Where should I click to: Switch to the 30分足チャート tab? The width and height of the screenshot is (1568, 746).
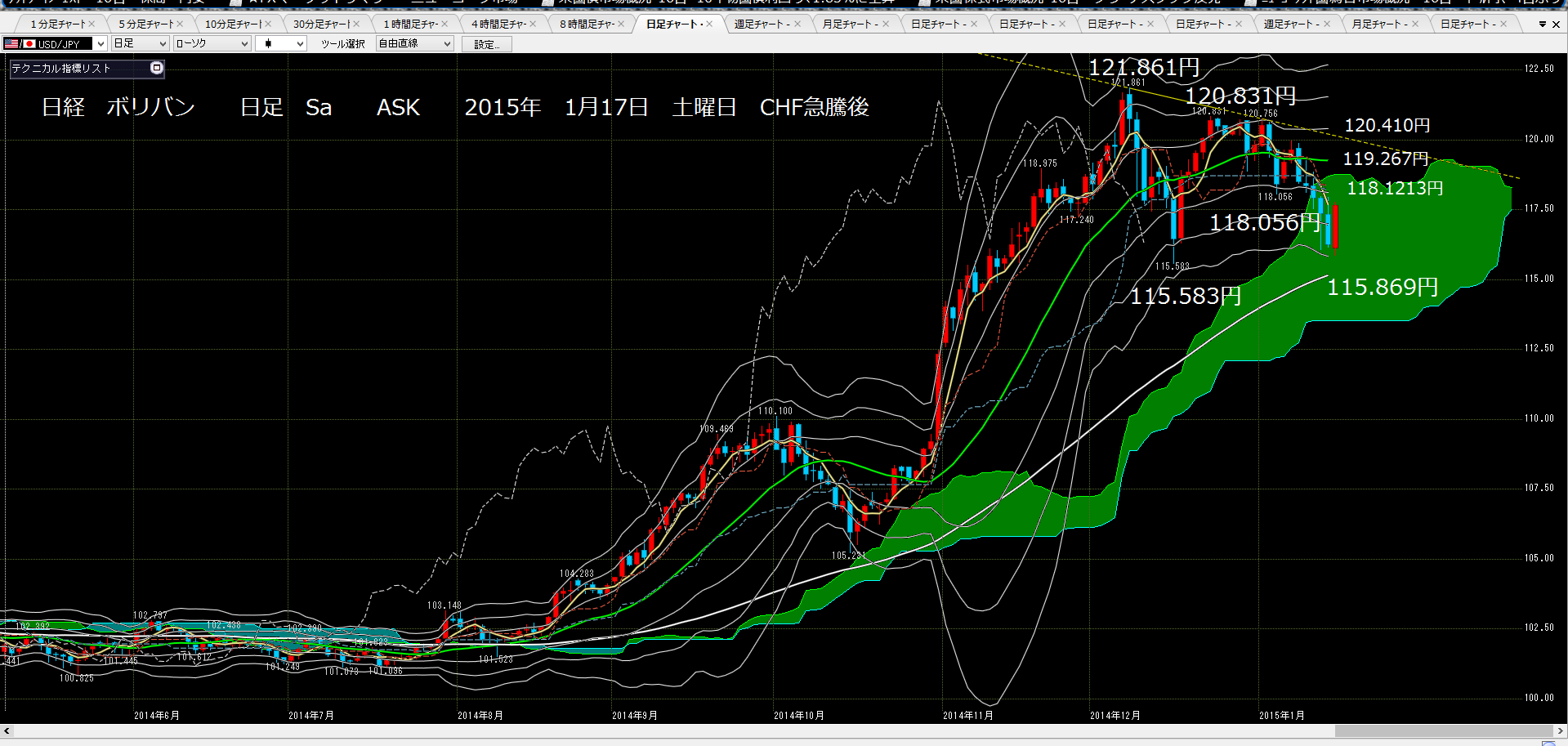coord(321,25)
